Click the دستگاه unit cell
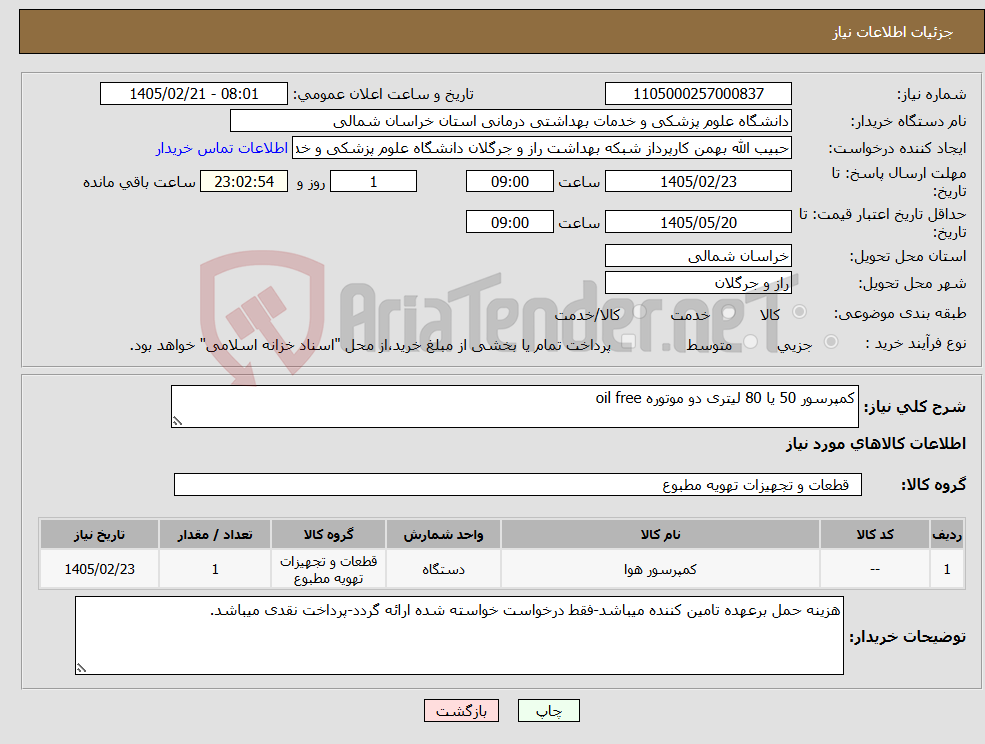Image resolution: width=985 pixels, height=744 pixels. tap(444, 569)
